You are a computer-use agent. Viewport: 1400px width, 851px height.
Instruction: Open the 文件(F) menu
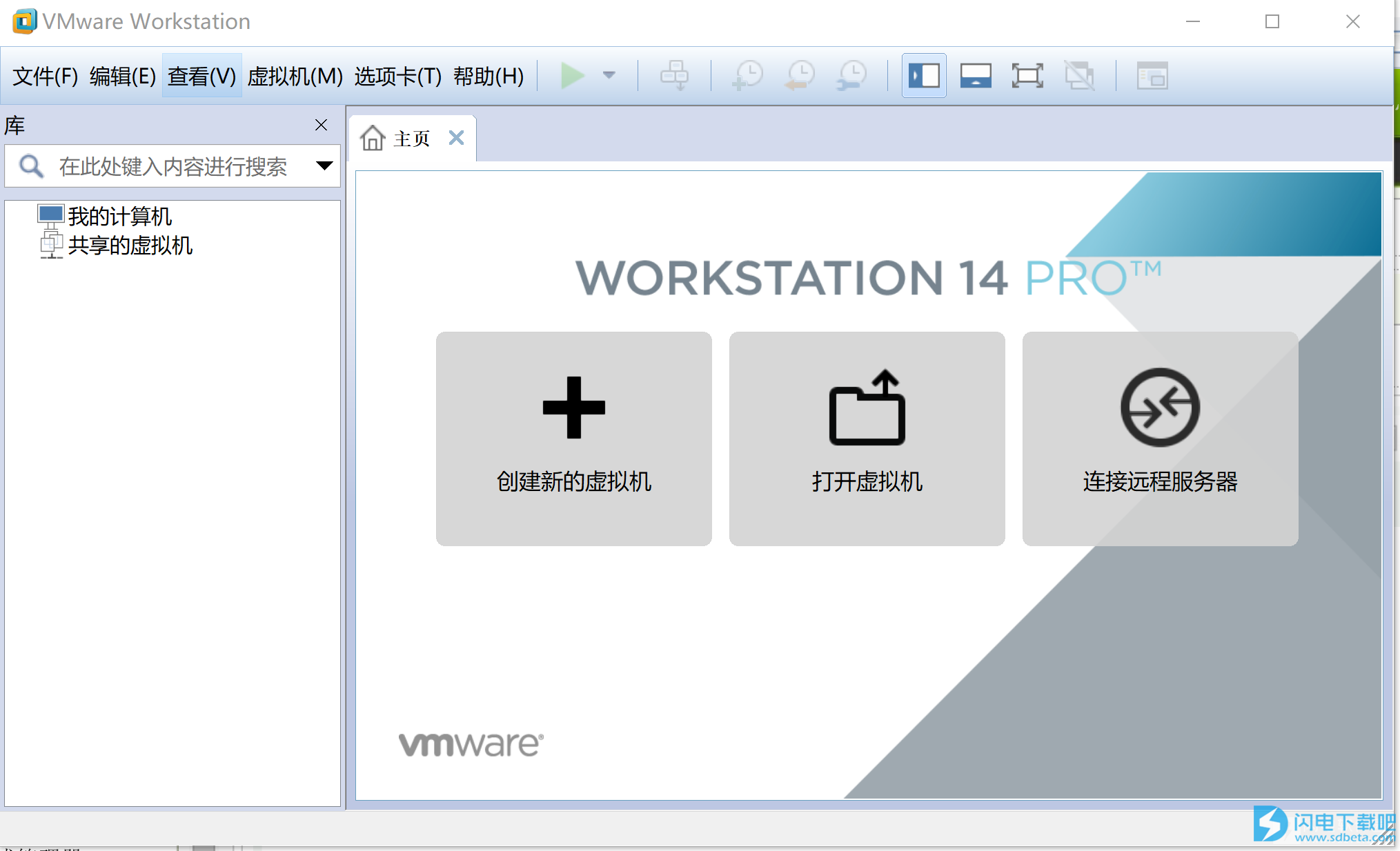click(x=46, y=76)
